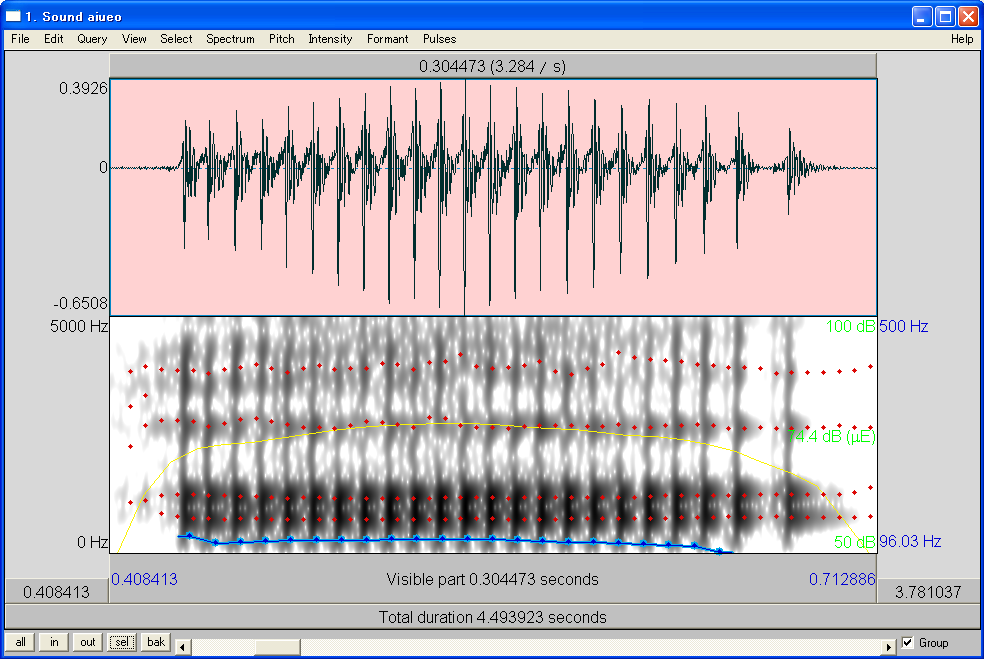
Task: Click the blue '0.408413' window start time
Action: 144,579
